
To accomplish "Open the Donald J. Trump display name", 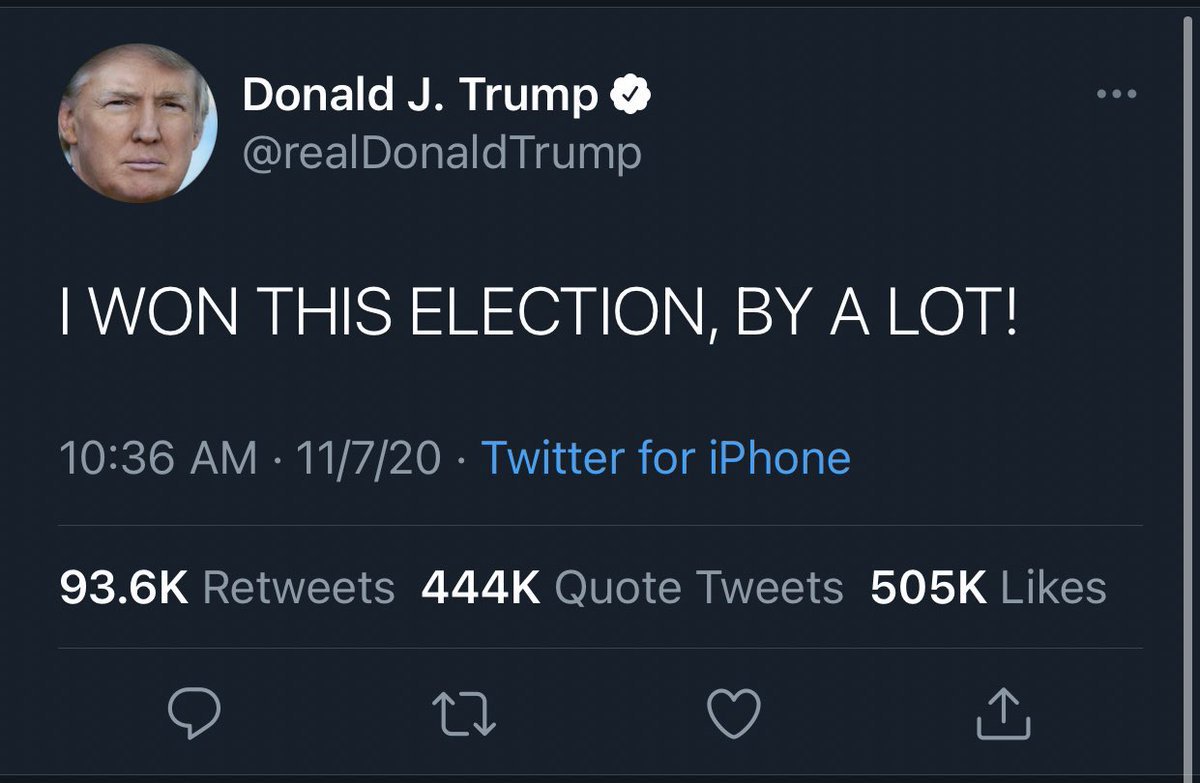I will (420, 96).
